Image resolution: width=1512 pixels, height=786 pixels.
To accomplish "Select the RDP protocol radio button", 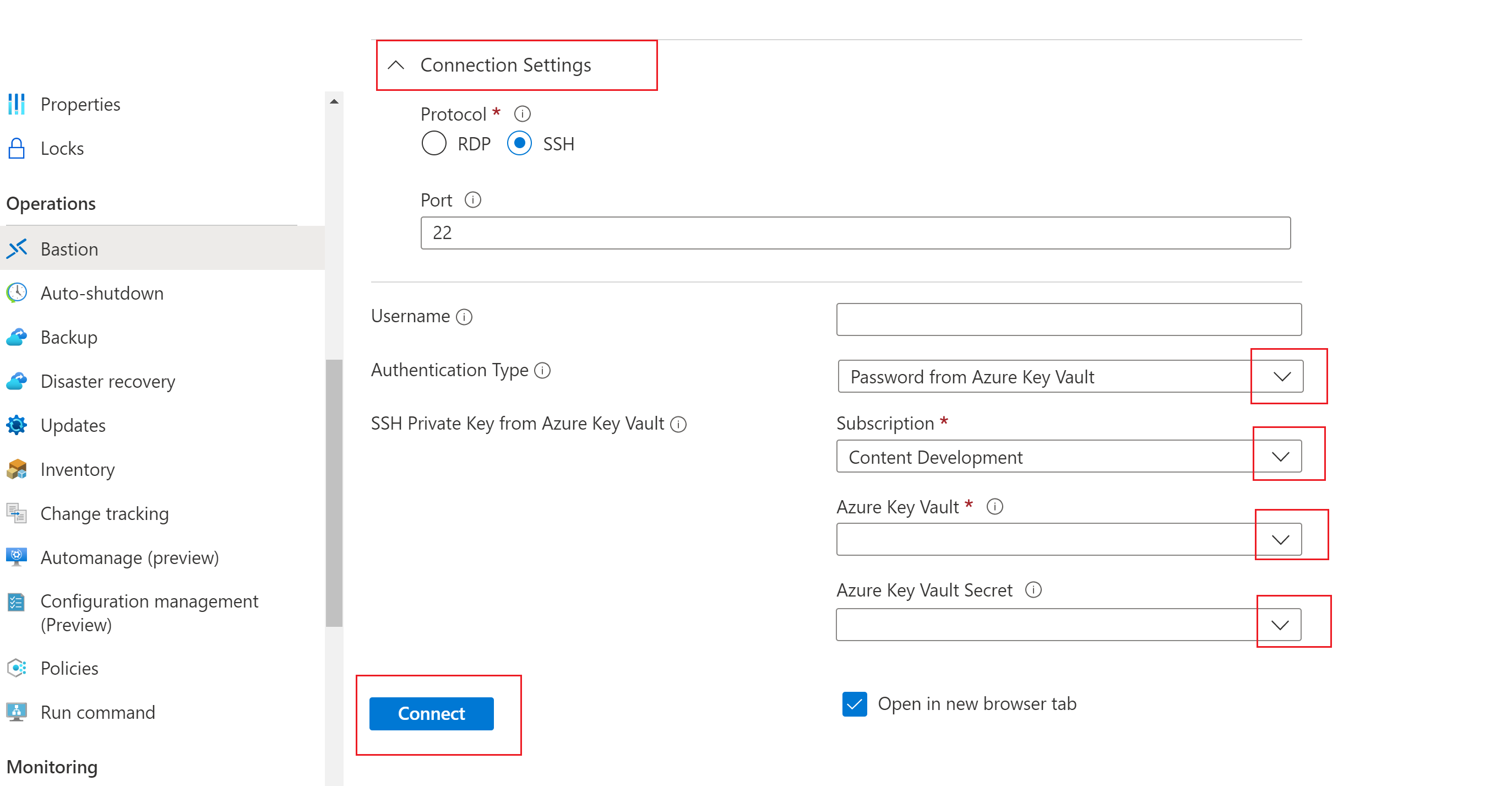I will pyautogui.click(x=435, y=144).
